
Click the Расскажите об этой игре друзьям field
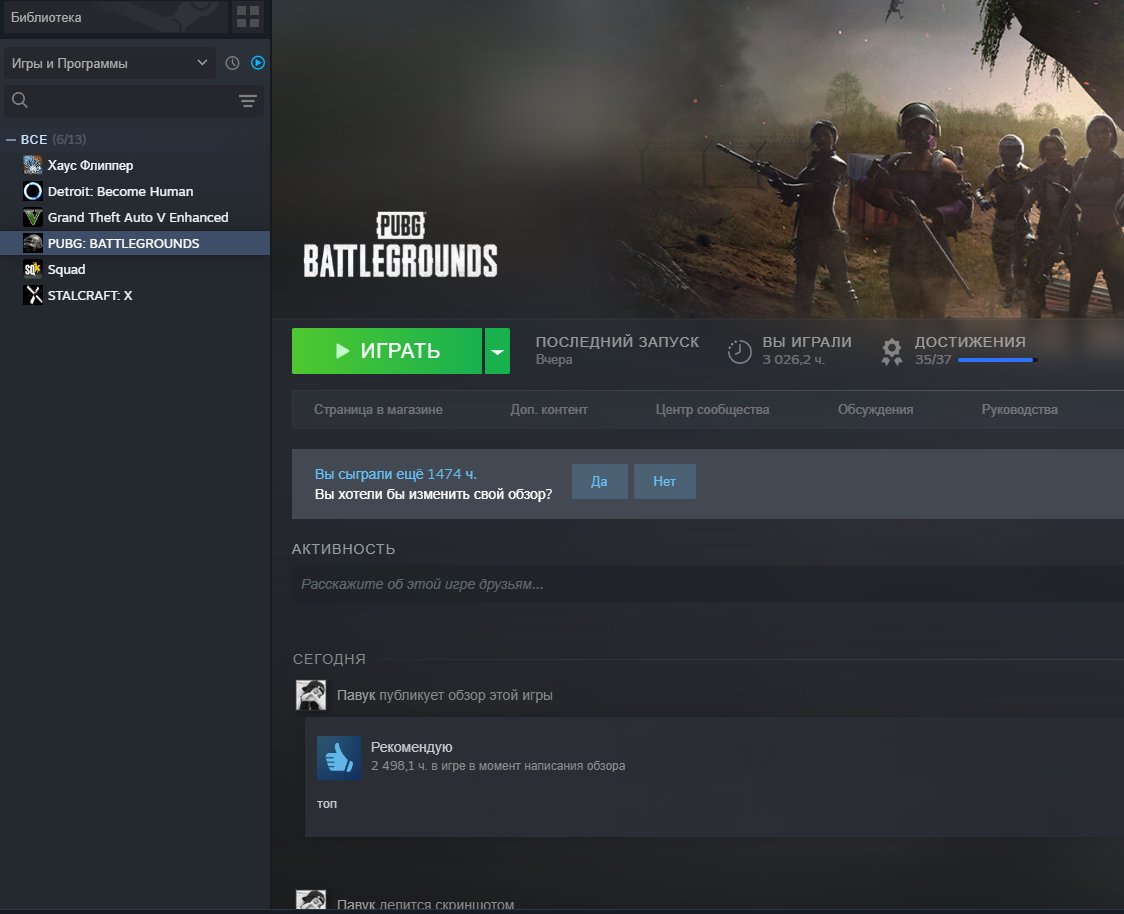[708, 584]
